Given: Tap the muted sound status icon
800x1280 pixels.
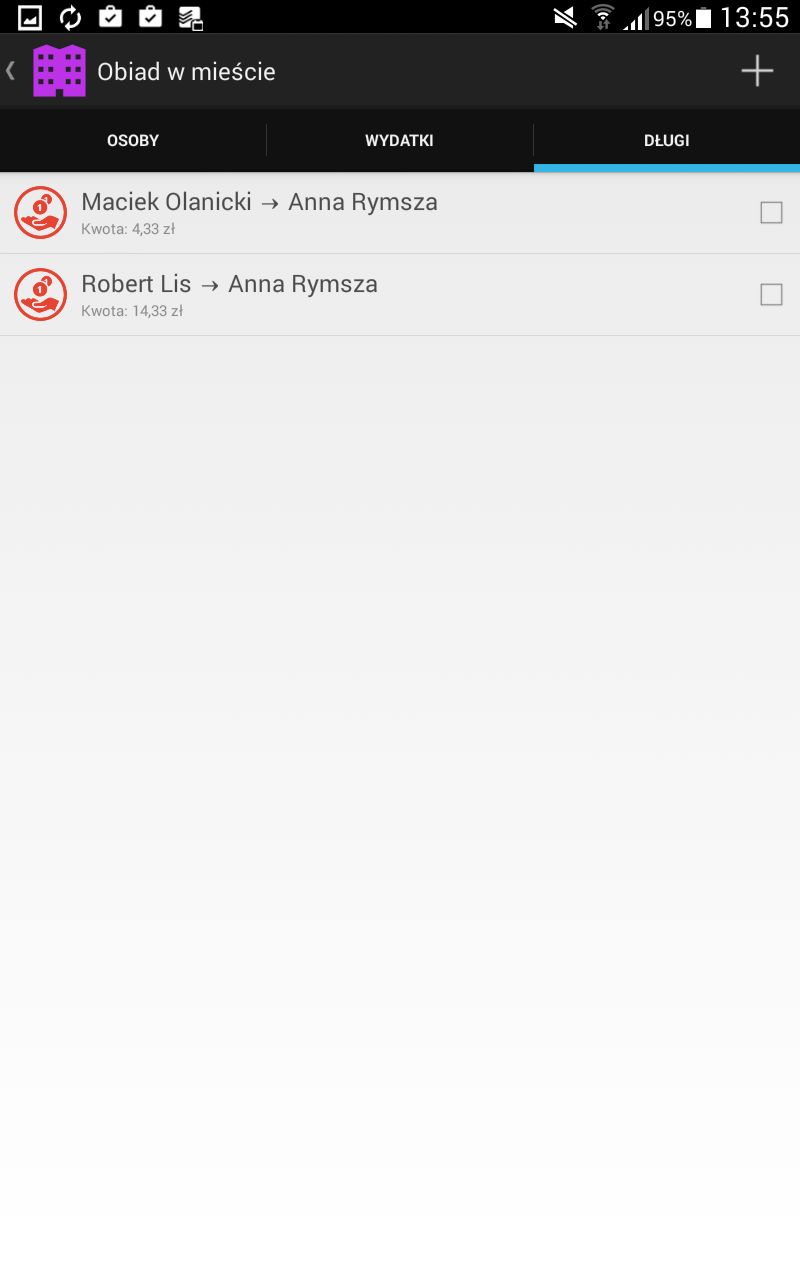Looking at the screenshot, I should coord(565,17).
